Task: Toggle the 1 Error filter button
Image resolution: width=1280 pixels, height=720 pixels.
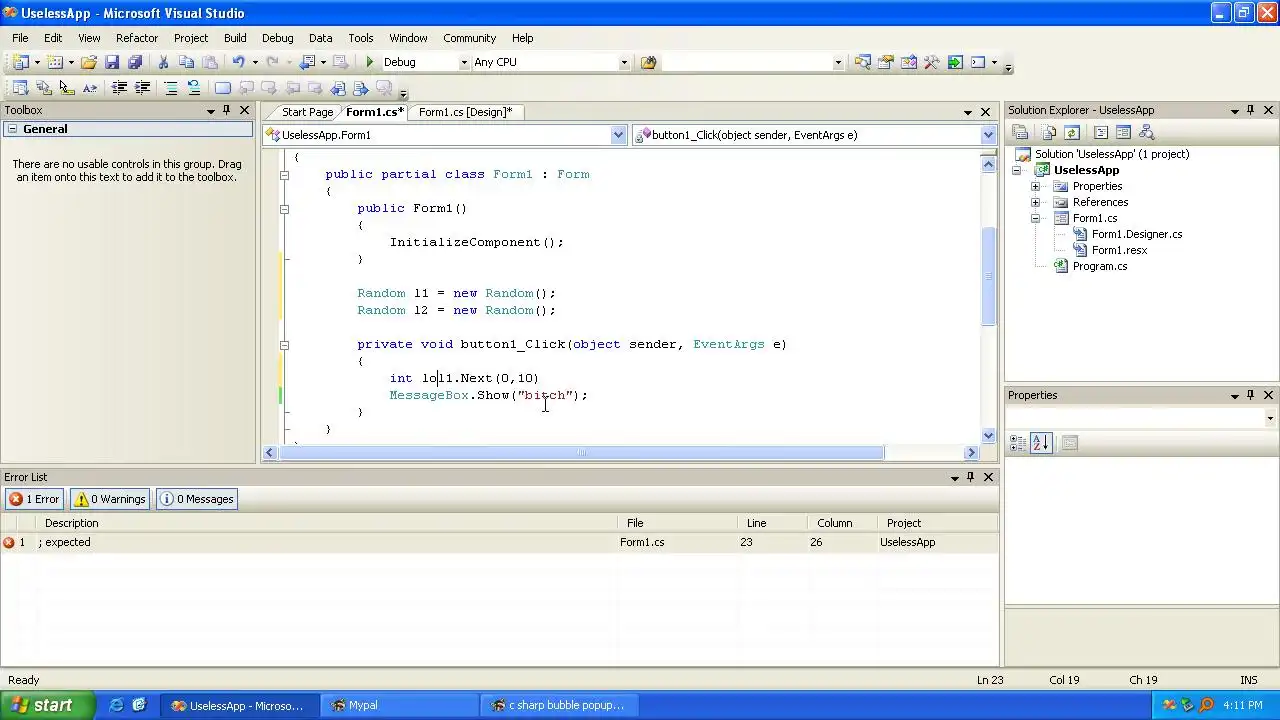Action: pyautogui.click(x=35, y=499)
